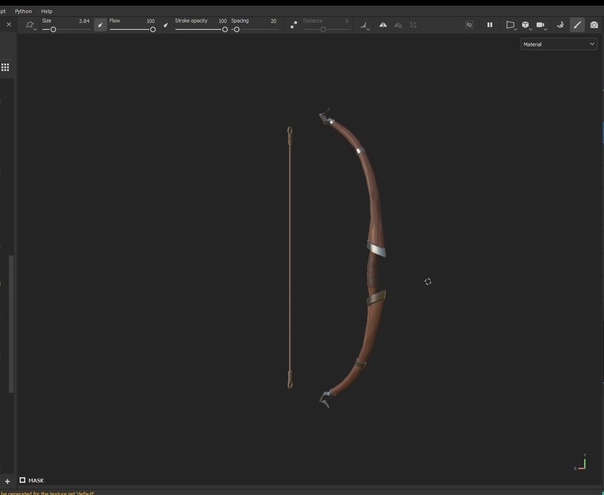Click the grid dots icon on left sidebar
The height and width of the screenshot is (495, 604).
(x=5, y=67)
